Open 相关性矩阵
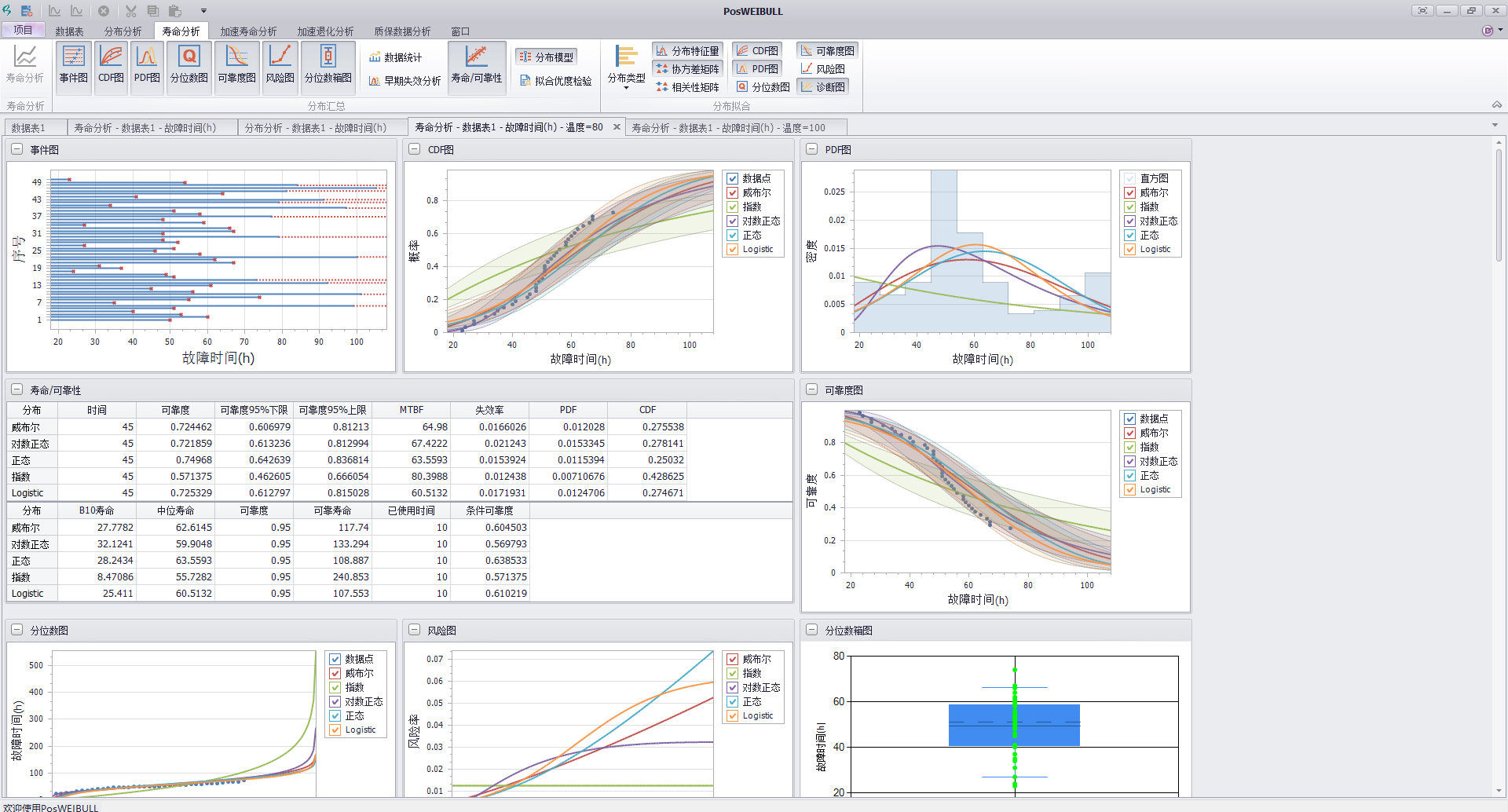Viewport: 1508px width, 812px height. point(687,87)
